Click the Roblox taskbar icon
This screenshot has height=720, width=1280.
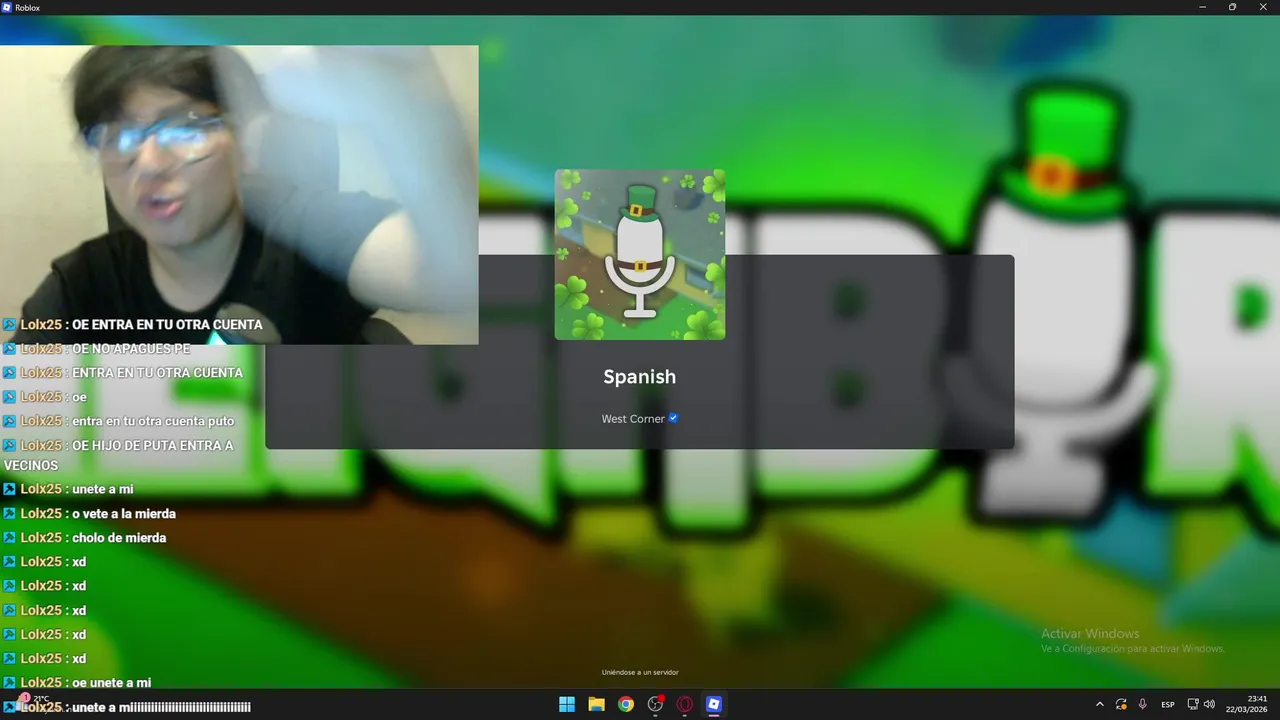point(714,704)
